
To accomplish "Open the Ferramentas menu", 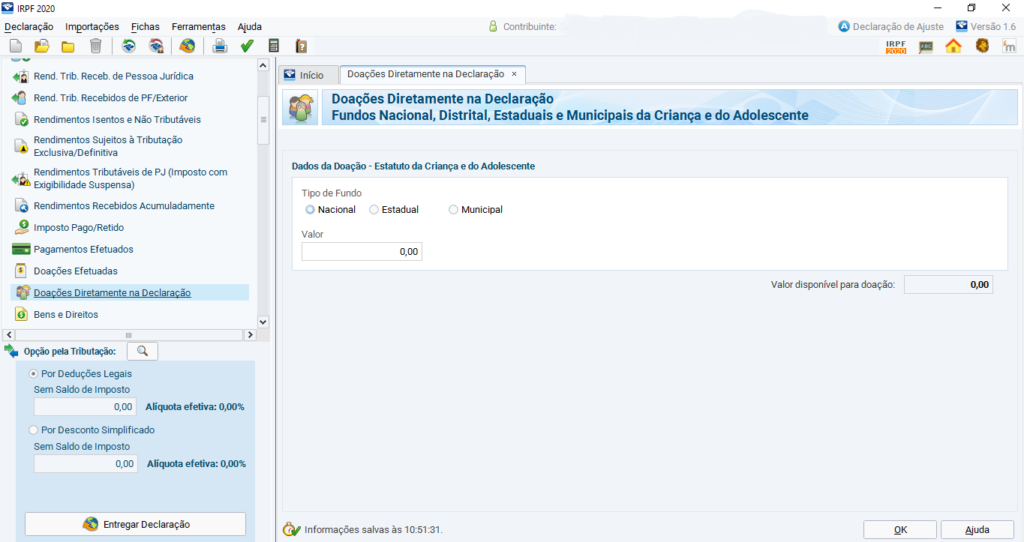I will click(x=198, y=26).
